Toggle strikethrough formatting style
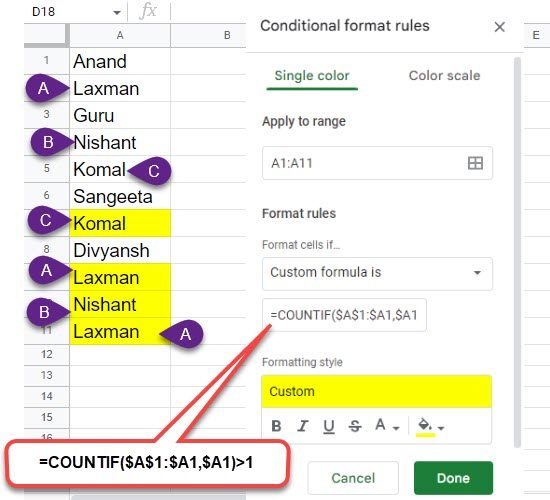This screenshot has width=550, height=500. click(355, 426)
